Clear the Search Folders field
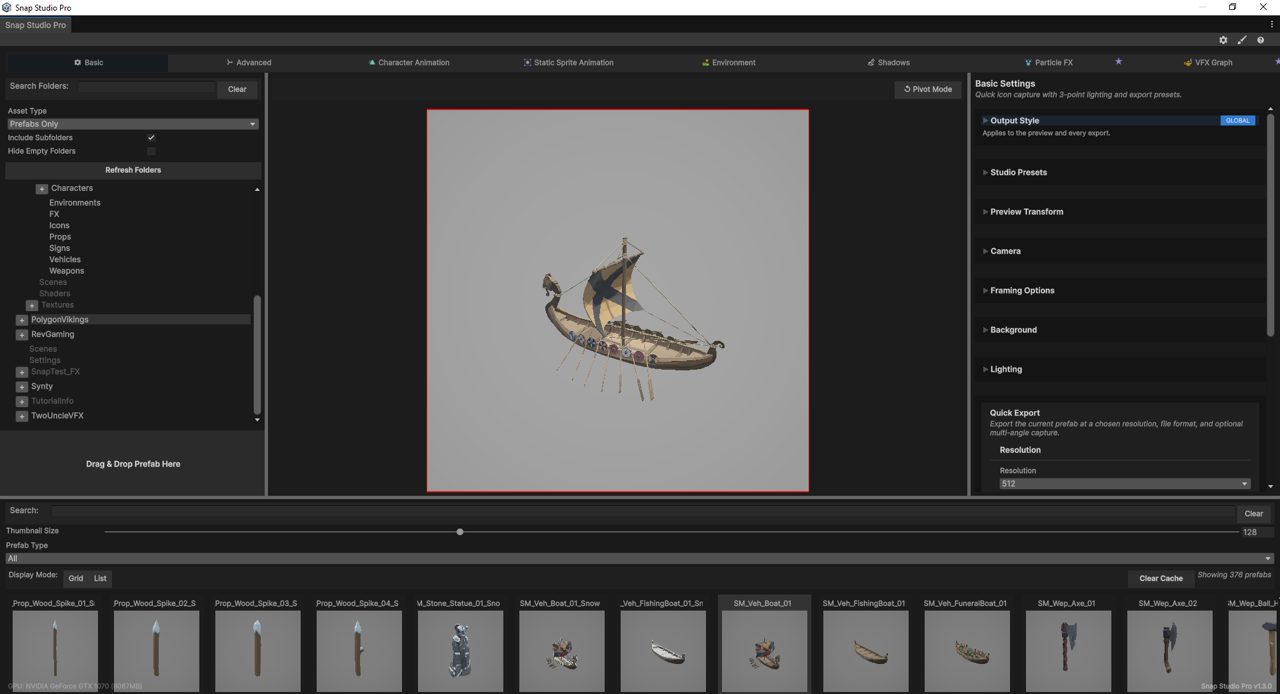 [x=237, y=89]
